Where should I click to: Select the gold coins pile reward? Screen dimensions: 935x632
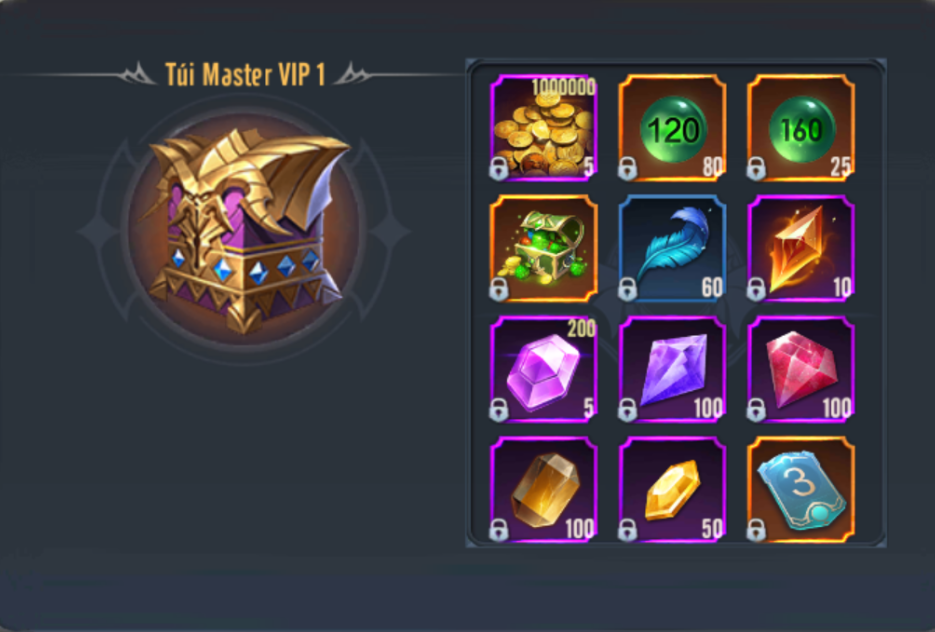(x=543, y=128)
